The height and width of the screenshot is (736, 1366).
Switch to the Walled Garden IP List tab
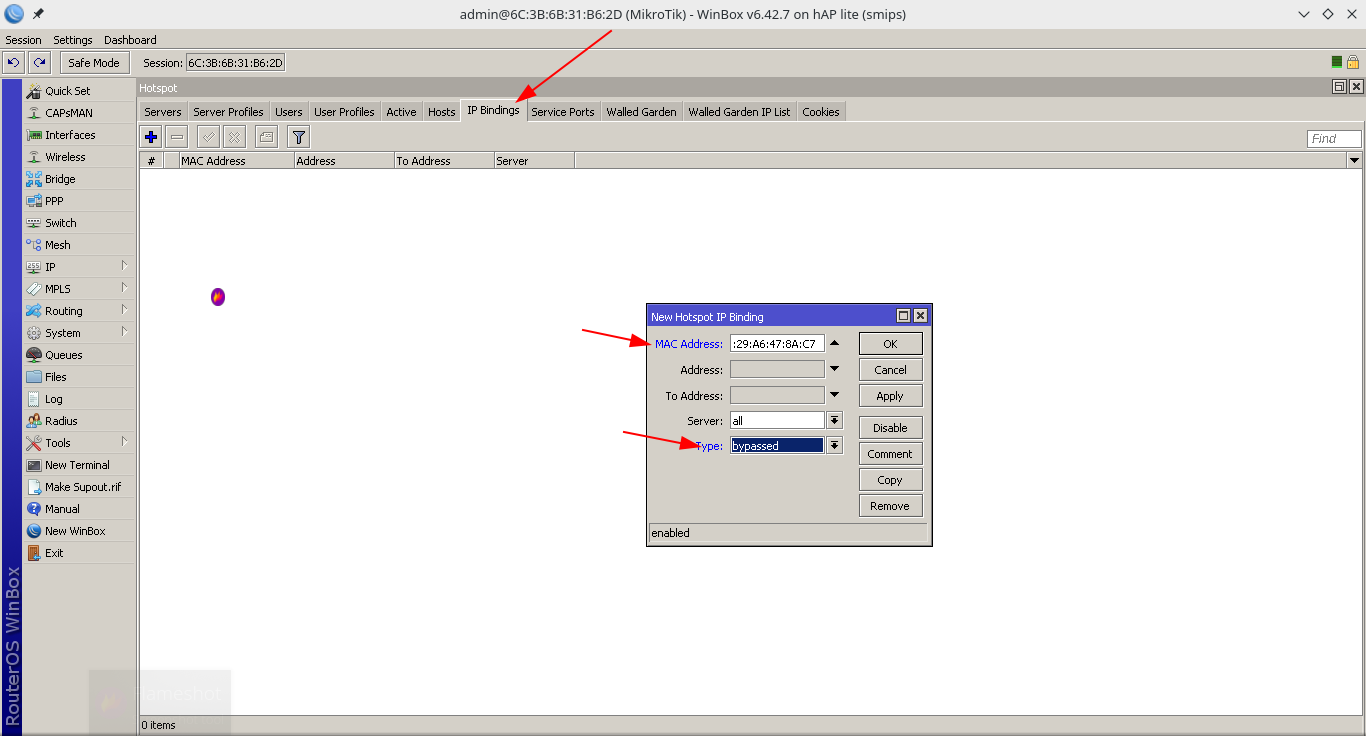(x=739, y=112)
